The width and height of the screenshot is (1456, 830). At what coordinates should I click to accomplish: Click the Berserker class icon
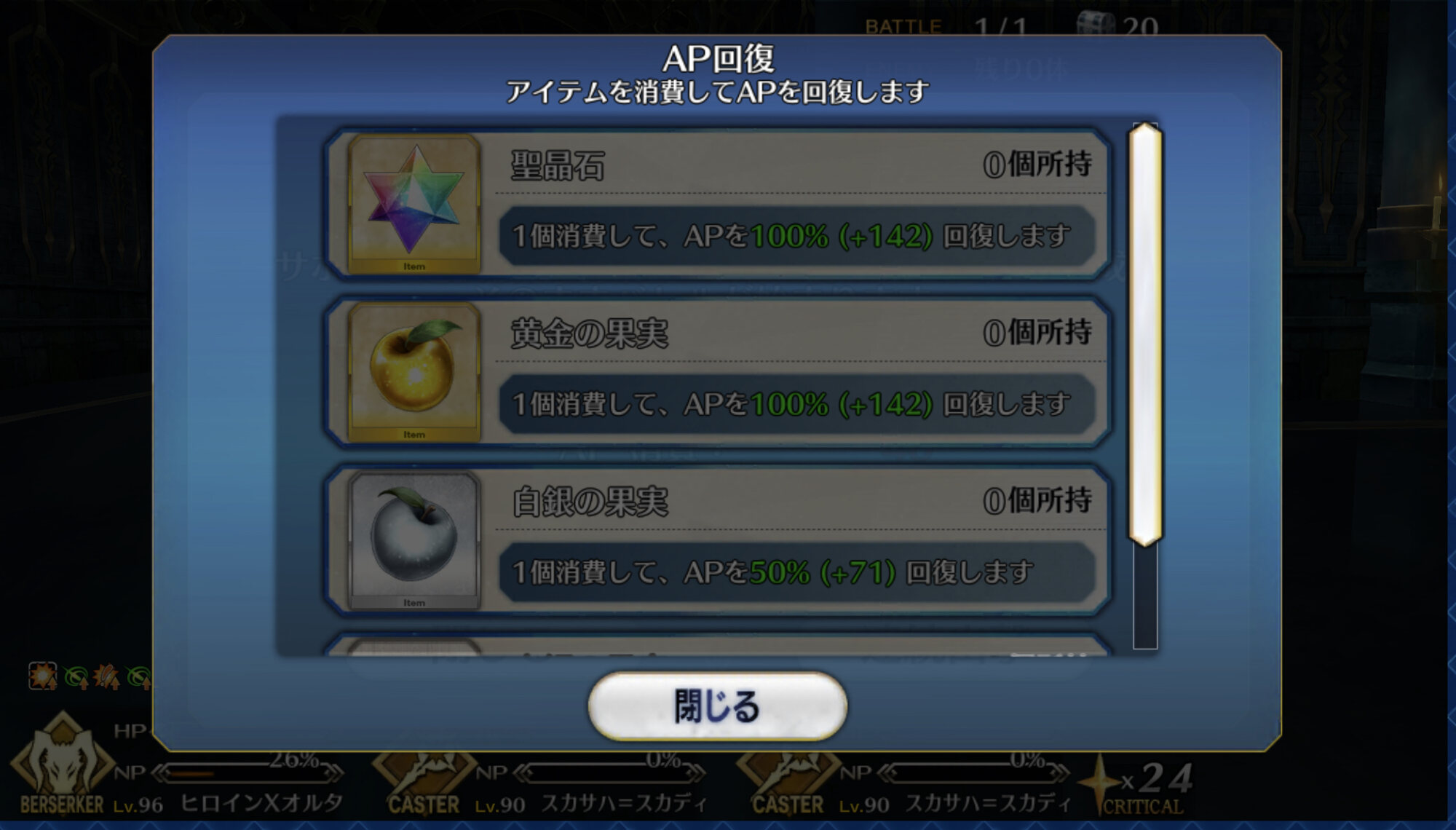pos(62,764)
